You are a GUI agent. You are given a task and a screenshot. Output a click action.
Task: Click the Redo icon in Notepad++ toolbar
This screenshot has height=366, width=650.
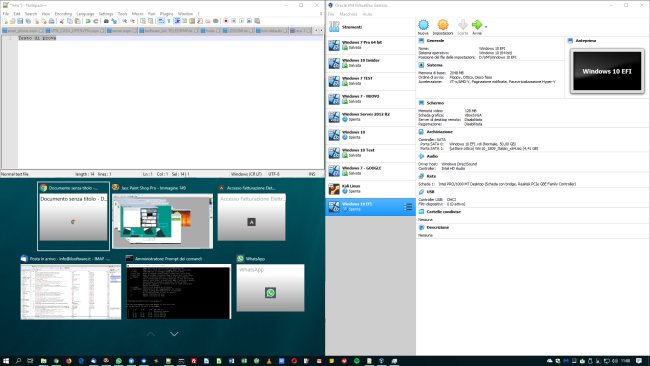[x=96, y=21]
